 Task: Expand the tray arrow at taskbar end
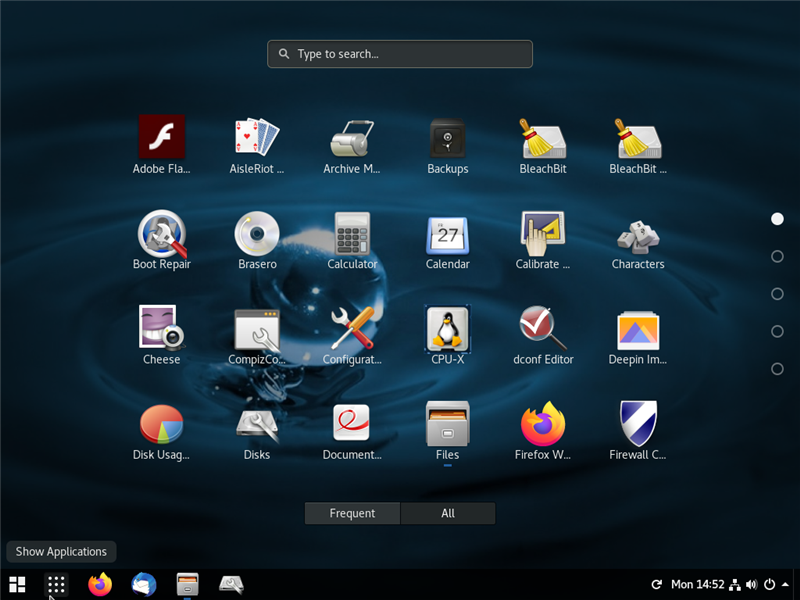coord(785,584)
